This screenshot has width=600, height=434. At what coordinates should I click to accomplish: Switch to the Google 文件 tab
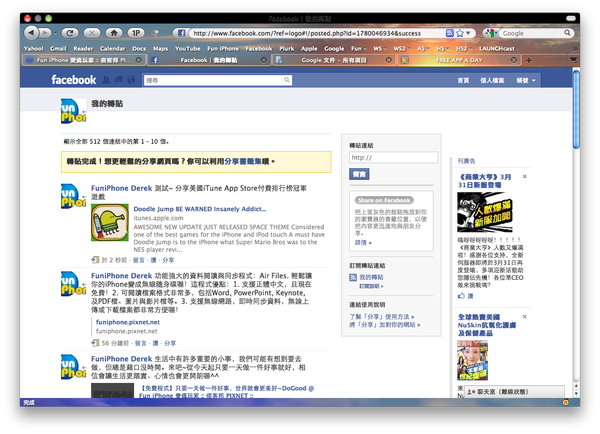point(334,60)
